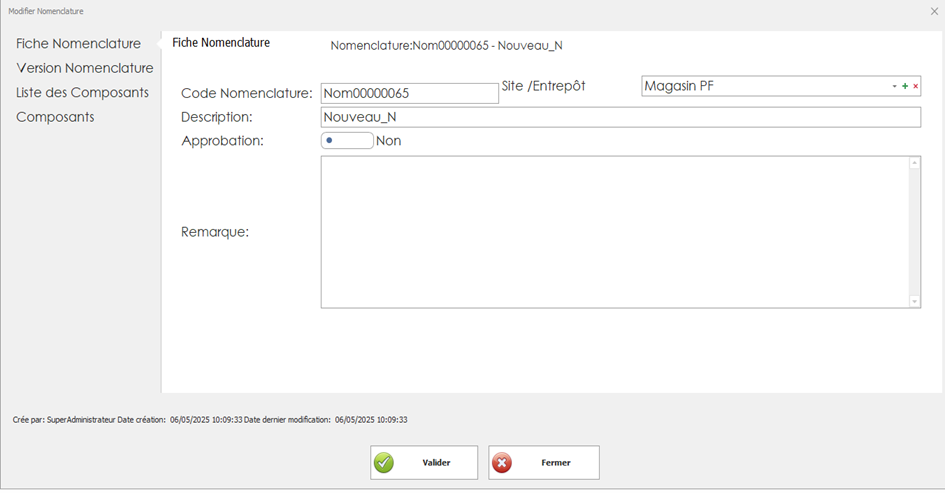Image resolution: width=945 pixels, height=493 pixels.
Task: Go to Liste des Composants tab
Action: coord(82,93)
